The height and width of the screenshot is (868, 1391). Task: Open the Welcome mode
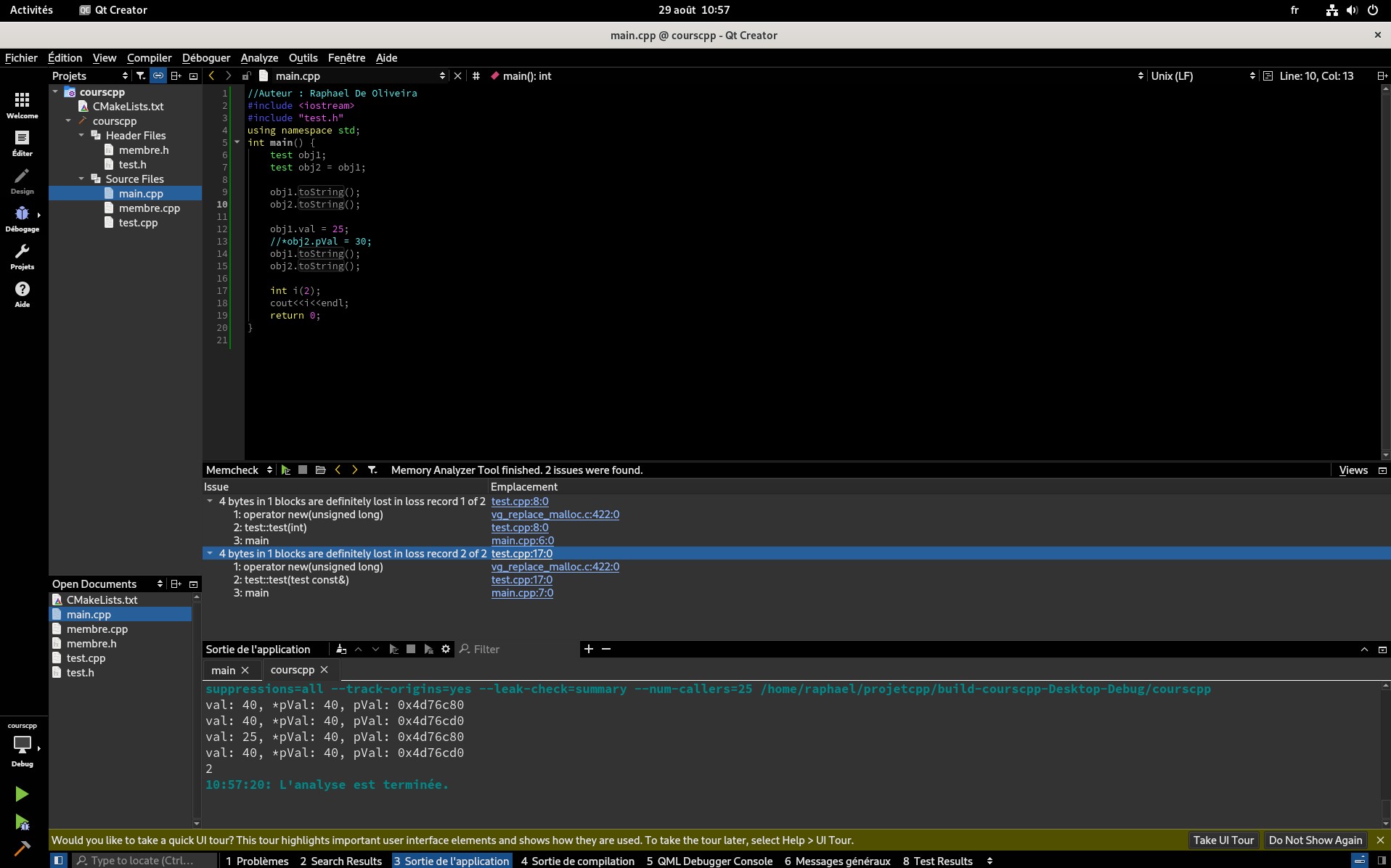(23, 105)
